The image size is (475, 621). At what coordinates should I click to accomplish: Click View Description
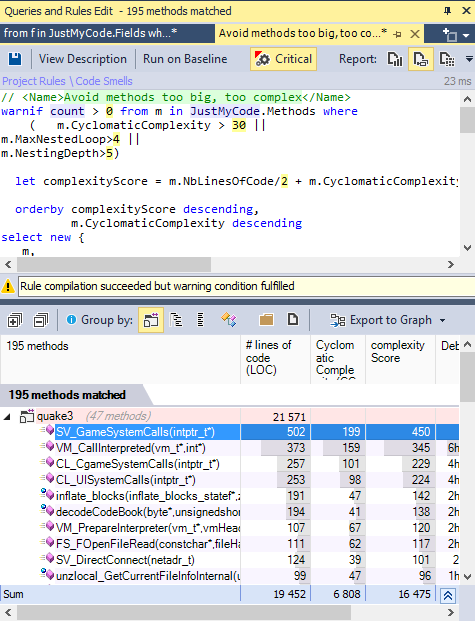pyautogui.click(x=83, y=59)
